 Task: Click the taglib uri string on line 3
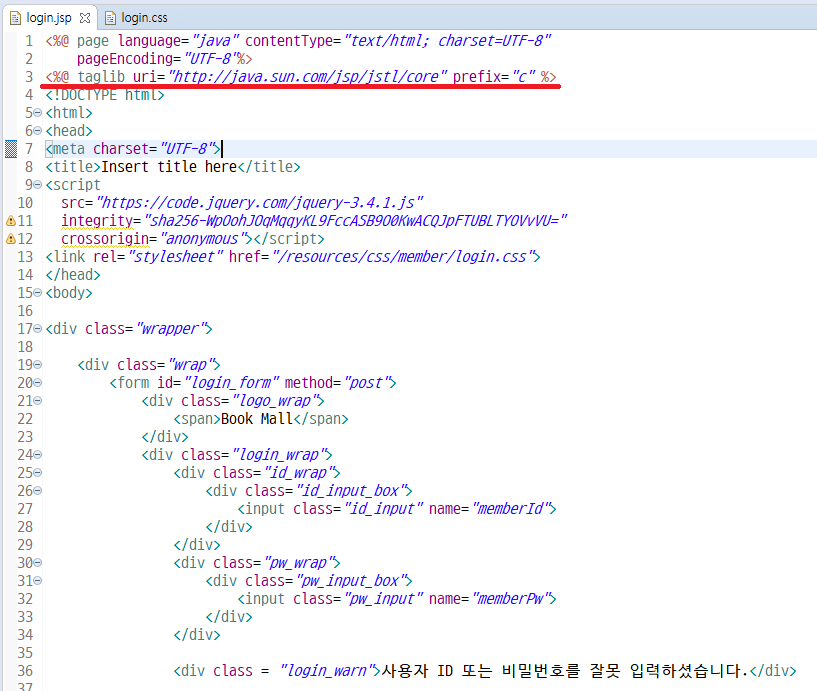(307, 77)
